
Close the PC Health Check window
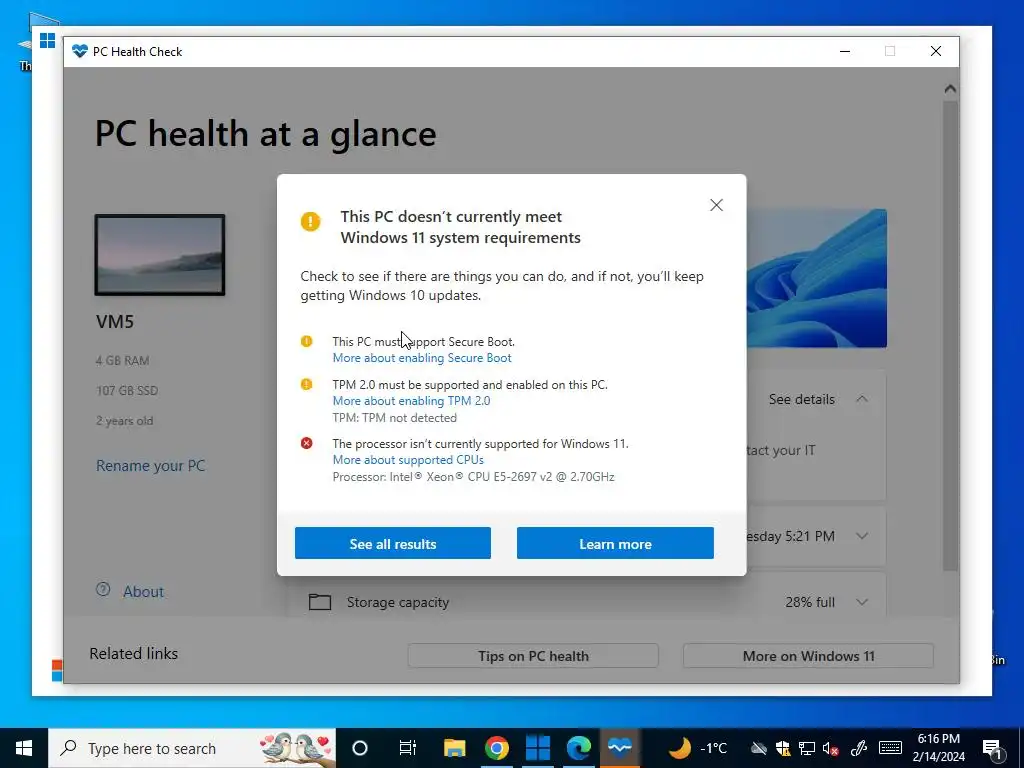[936, 52]
